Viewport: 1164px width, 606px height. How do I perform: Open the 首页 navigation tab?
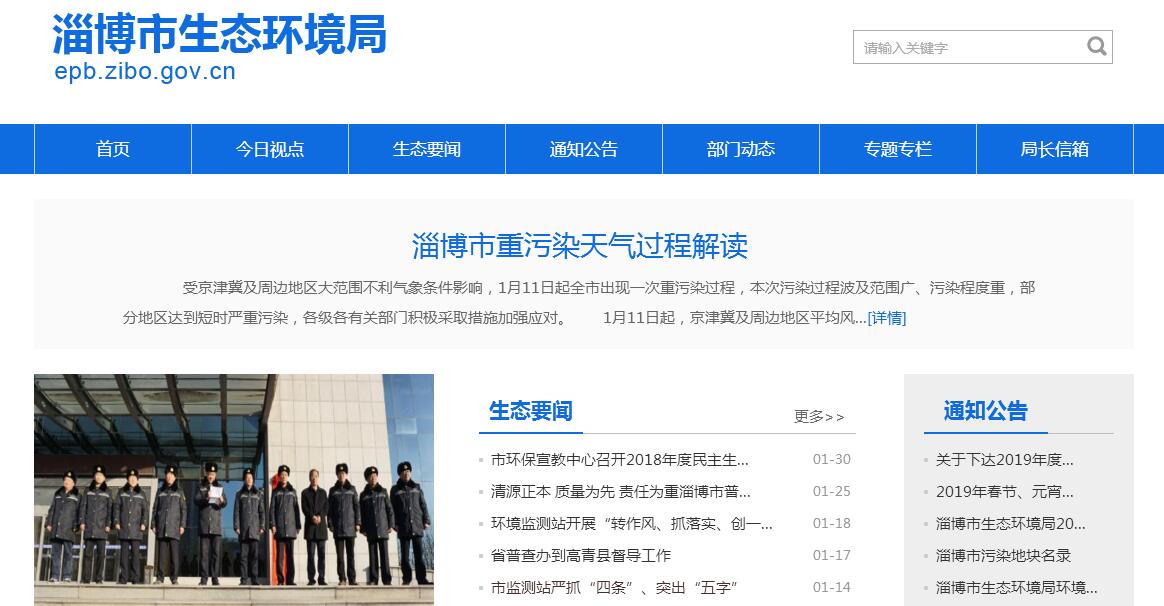click(113, 149)
